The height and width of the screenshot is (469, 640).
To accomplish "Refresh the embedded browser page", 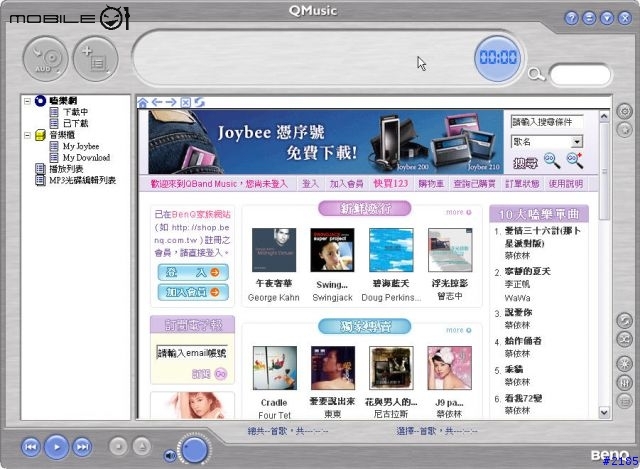I will tap(199, 102).
